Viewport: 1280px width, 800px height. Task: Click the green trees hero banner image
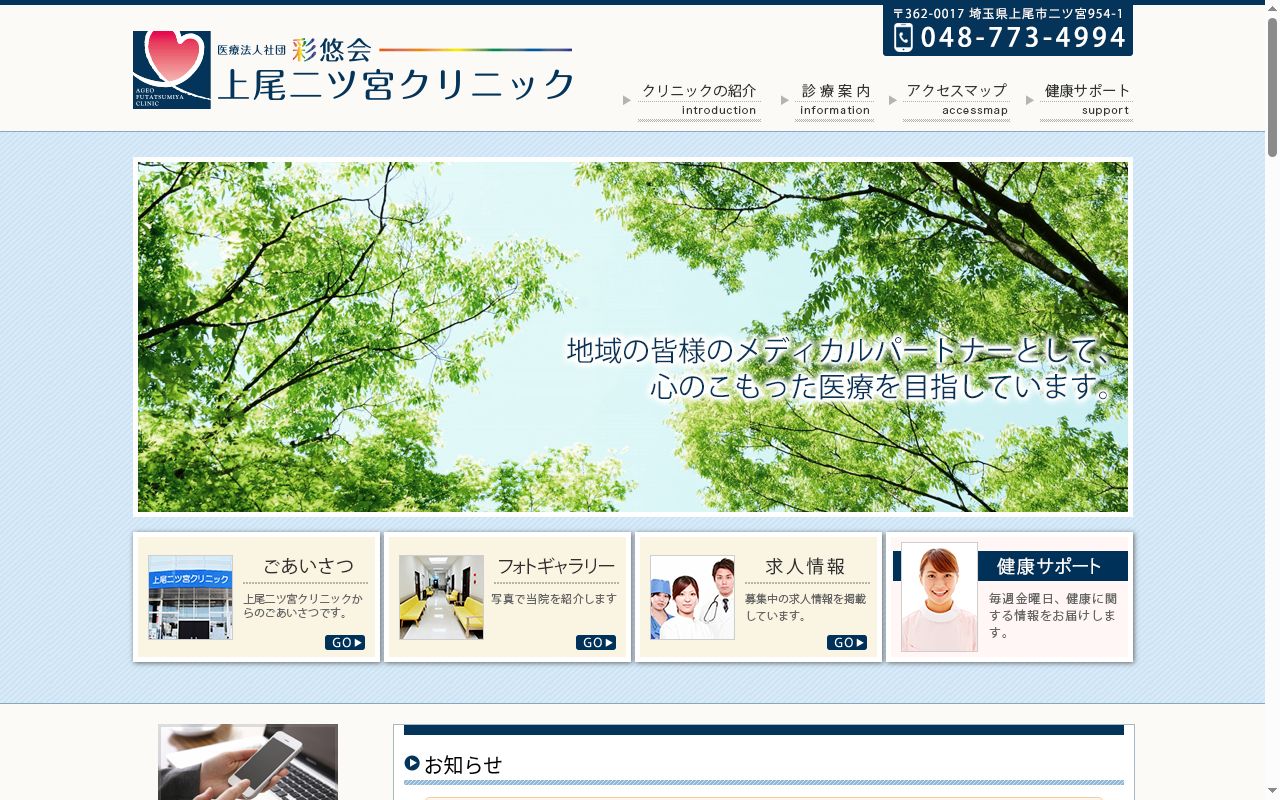[x=633, y=337]
